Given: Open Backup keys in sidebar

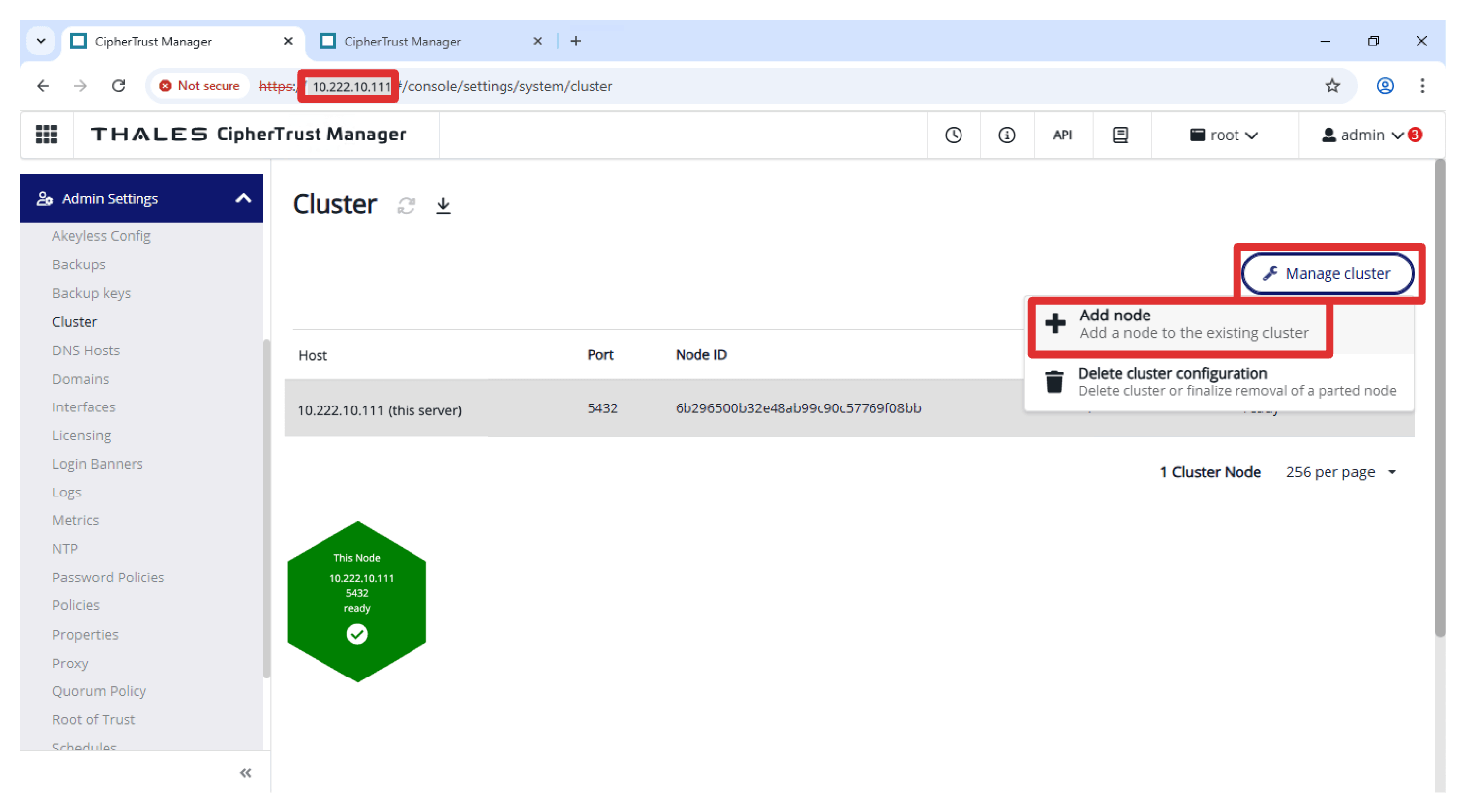Looking at the screenshot, I should pos(92,293).
